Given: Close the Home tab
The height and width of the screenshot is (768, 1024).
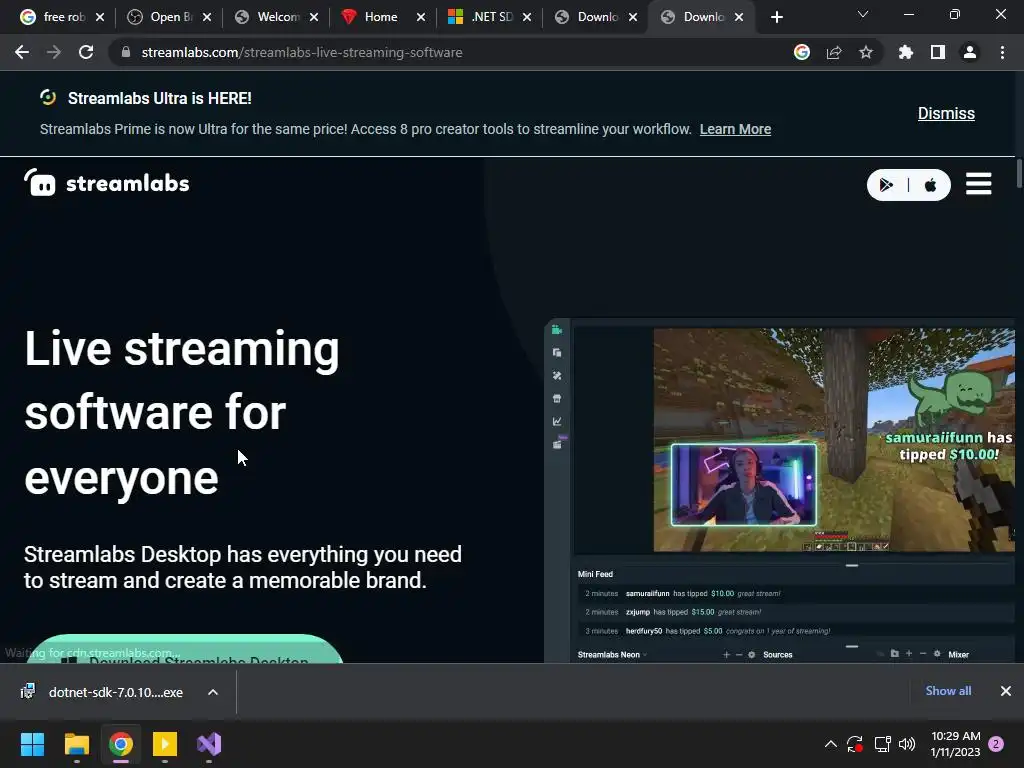Looking at the screenshot, I should click(421, 17).
